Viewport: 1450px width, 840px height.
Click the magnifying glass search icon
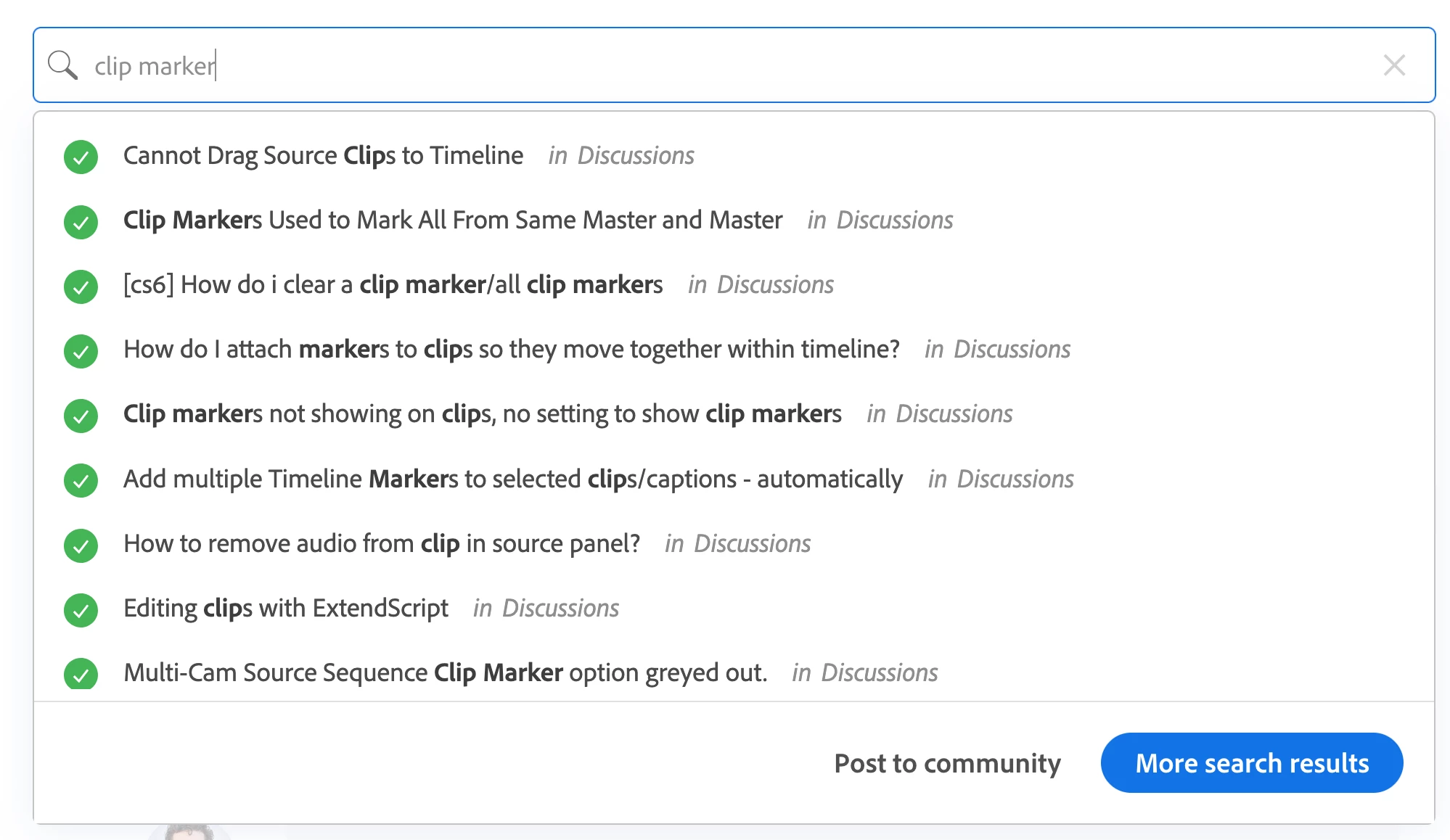tap(62, 65)
